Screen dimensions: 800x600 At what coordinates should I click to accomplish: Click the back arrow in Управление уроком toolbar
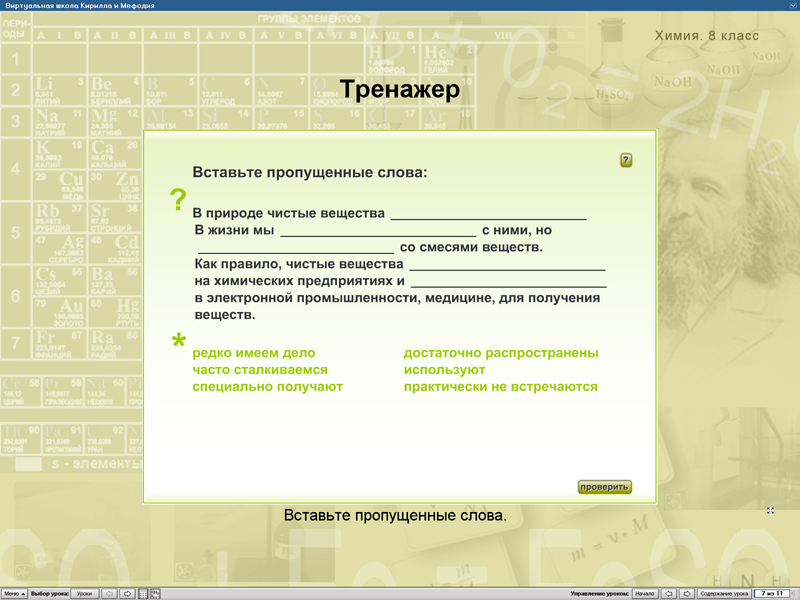click(668, 592)
